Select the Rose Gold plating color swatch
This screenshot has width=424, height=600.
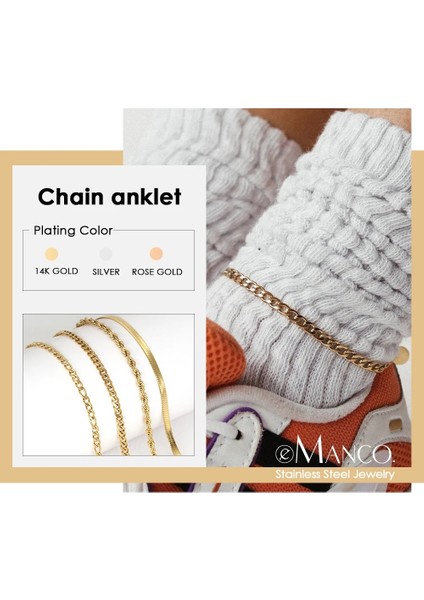tap(156, 254)
